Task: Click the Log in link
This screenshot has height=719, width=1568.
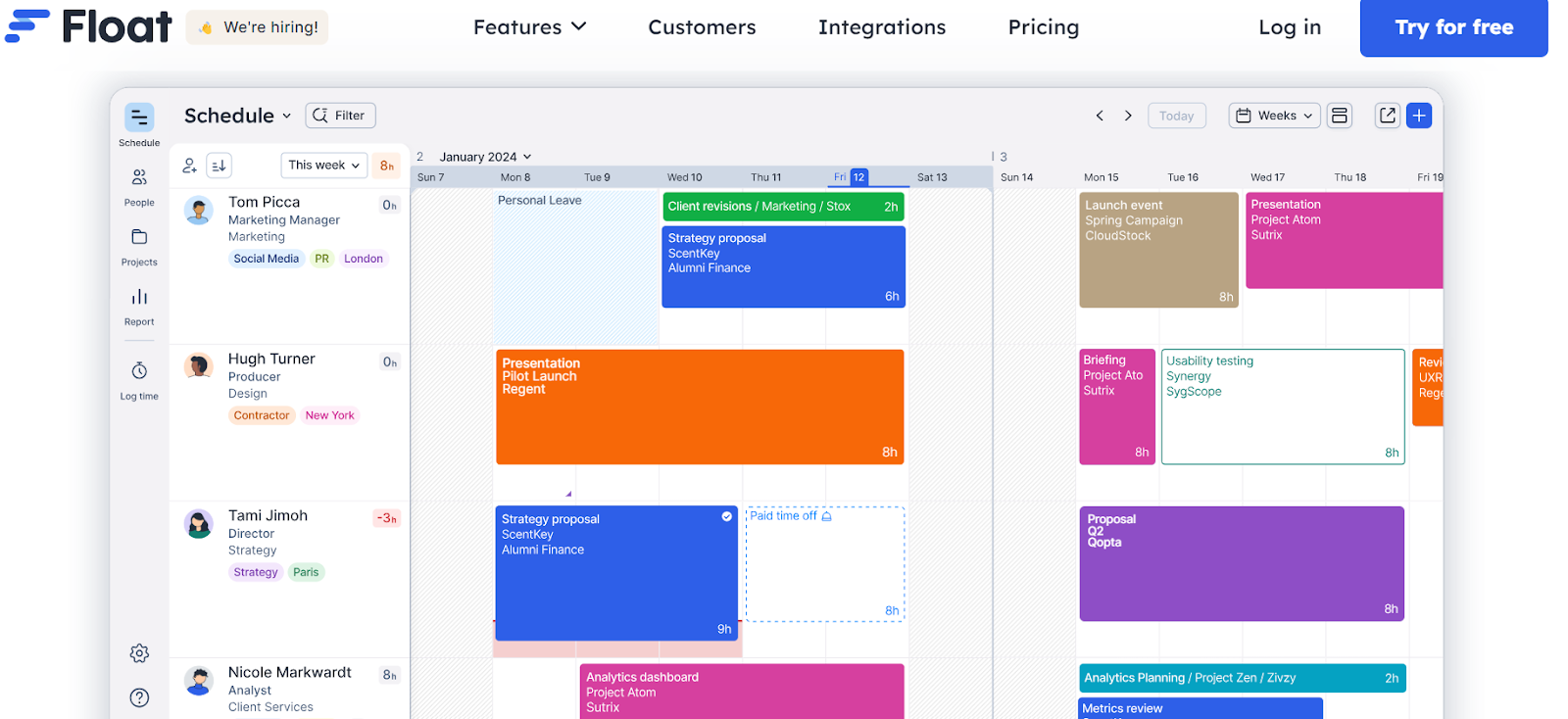Action: [1290, 27]
